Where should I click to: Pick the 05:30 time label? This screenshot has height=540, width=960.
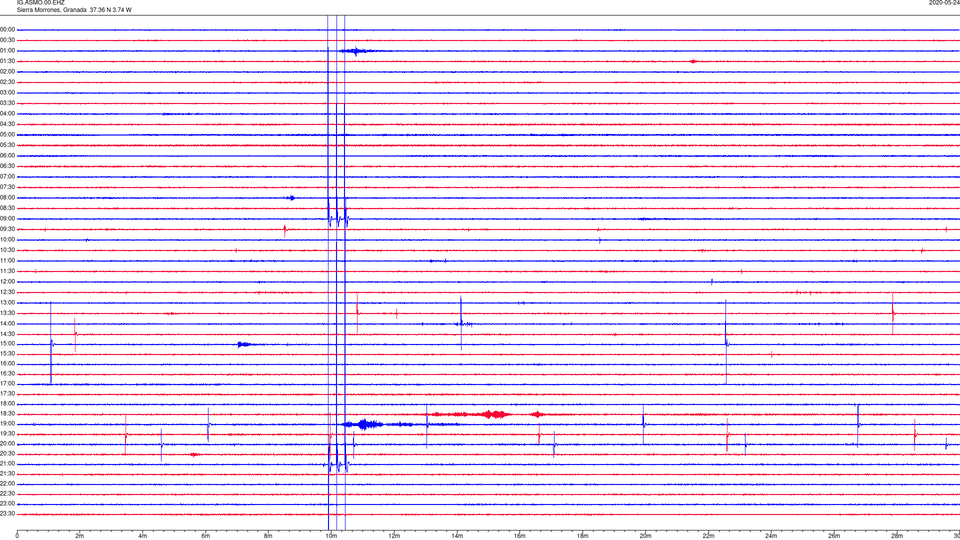pos(7,145)
